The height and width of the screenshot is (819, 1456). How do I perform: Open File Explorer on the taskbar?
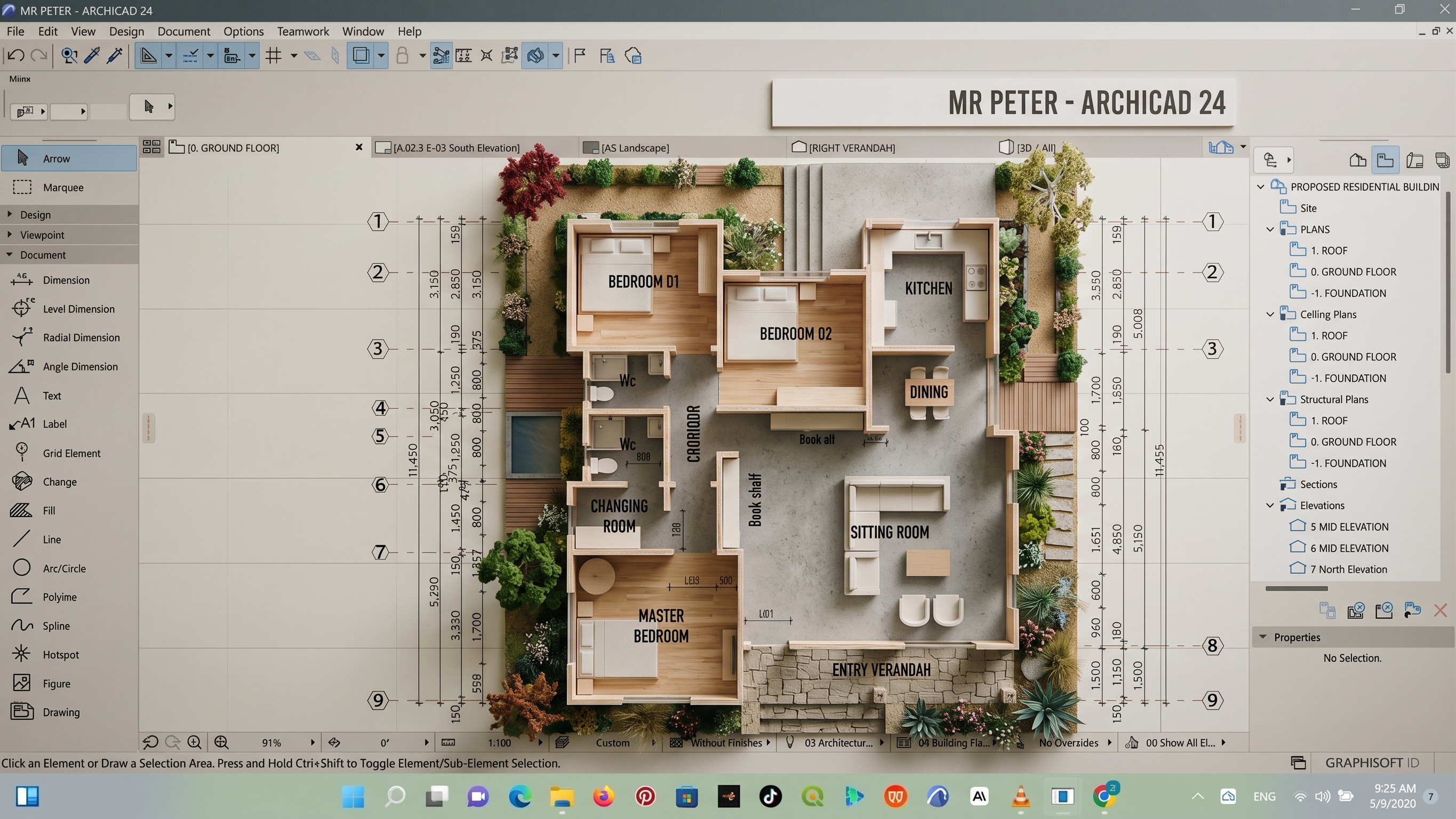coord(562,797)
